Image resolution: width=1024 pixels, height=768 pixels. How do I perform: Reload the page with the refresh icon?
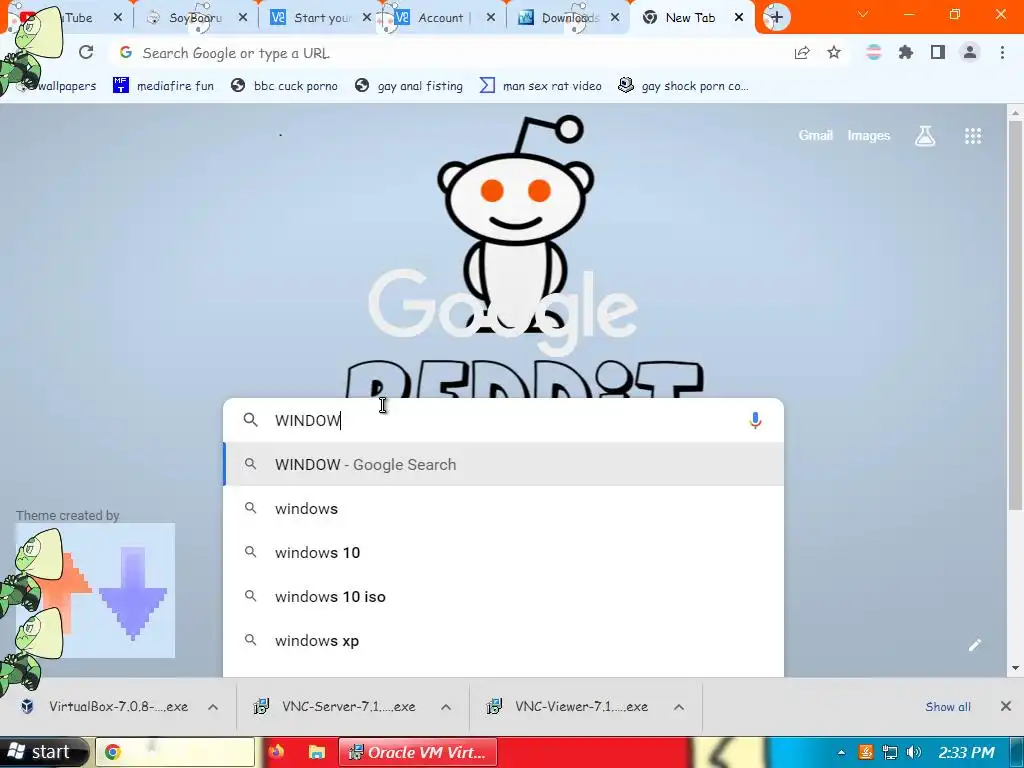[86, 52]
